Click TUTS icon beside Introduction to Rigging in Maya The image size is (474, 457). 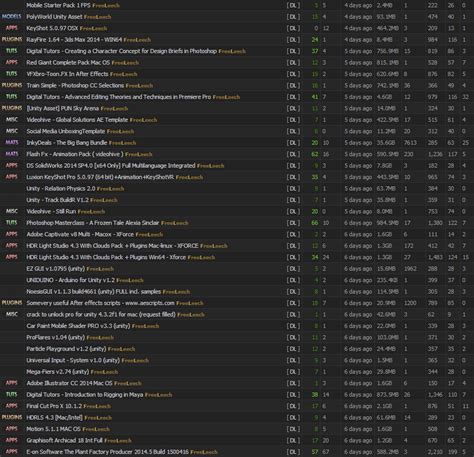[x=11, y=394]
